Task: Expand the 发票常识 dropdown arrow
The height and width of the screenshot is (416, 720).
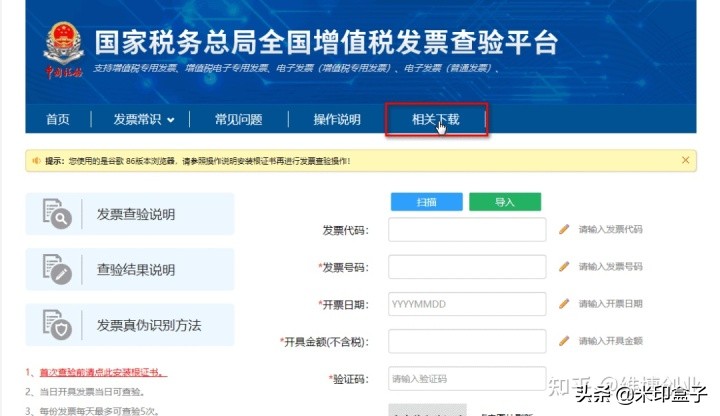Action: pos(171,120)
